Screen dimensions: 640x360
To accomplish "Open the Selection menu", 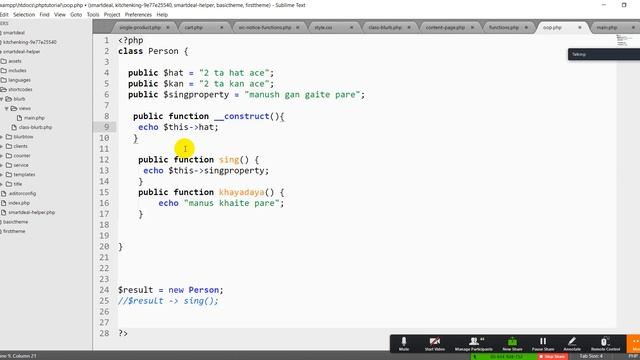I will pos(24,15).
